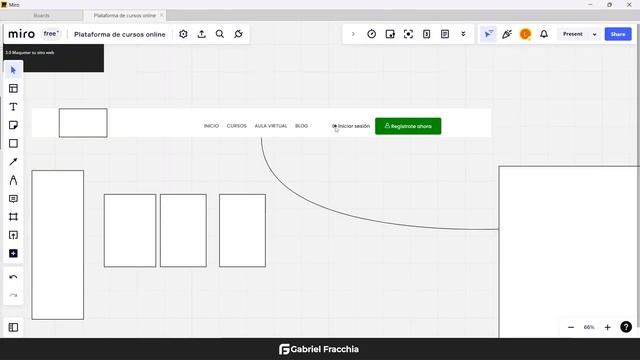Screen dimensions: 640x360
Task: Select the Text tool
Action: click(x=13, y=107)
